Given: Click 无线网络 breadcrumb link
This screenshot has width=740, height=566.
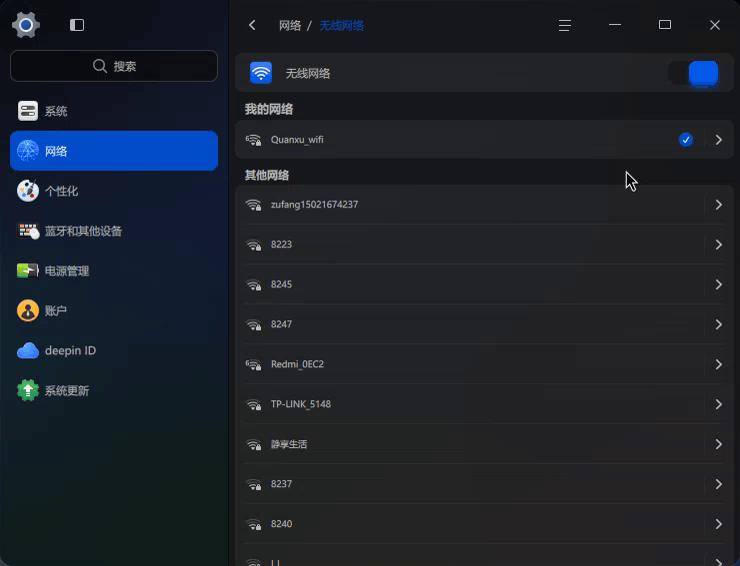Looking at the screenshot, I should click(341, 25).
